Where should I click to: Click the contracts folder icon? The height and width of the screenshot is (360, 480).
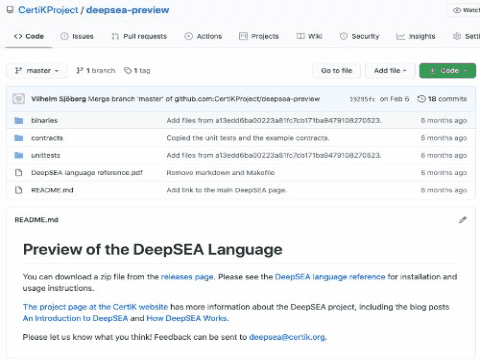[19, 138]
